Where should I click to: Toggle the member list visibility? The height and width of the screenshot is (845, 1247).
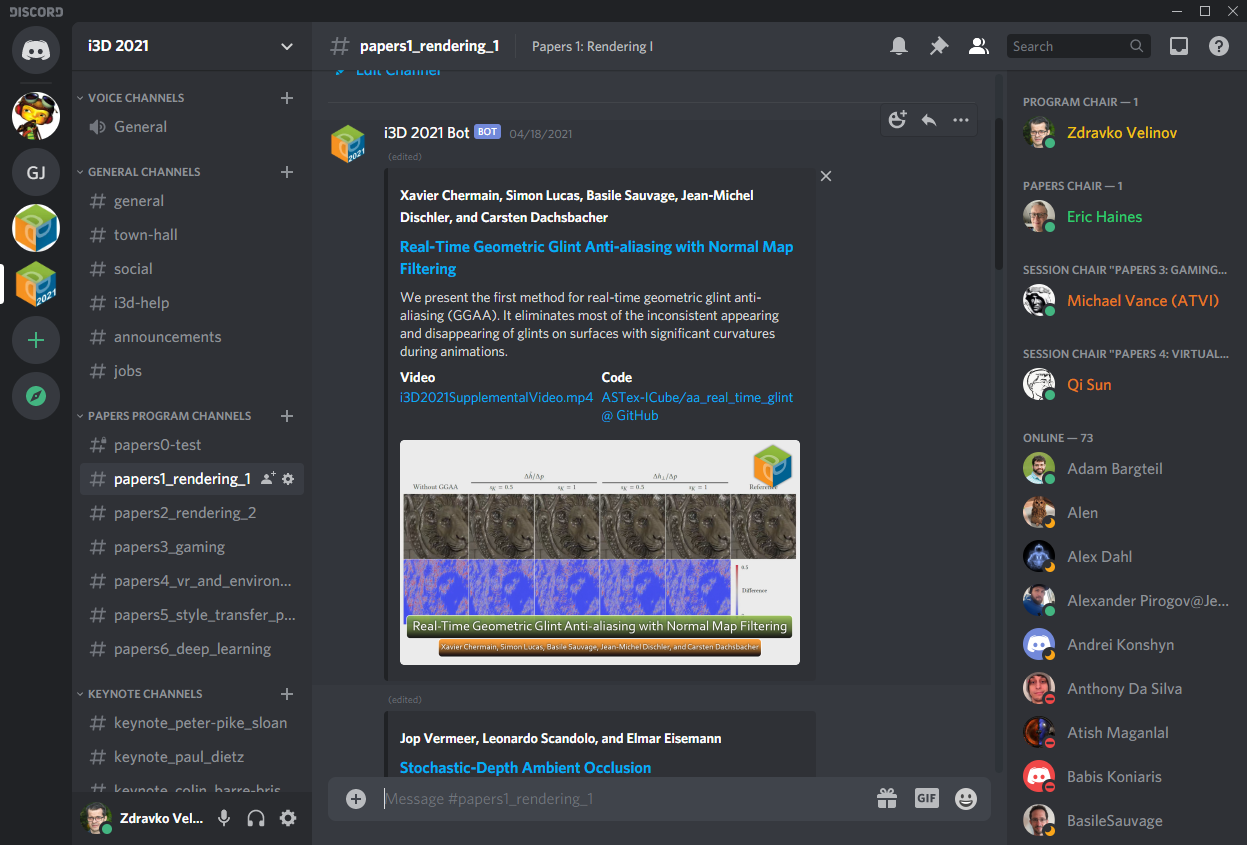click(978, 46)
